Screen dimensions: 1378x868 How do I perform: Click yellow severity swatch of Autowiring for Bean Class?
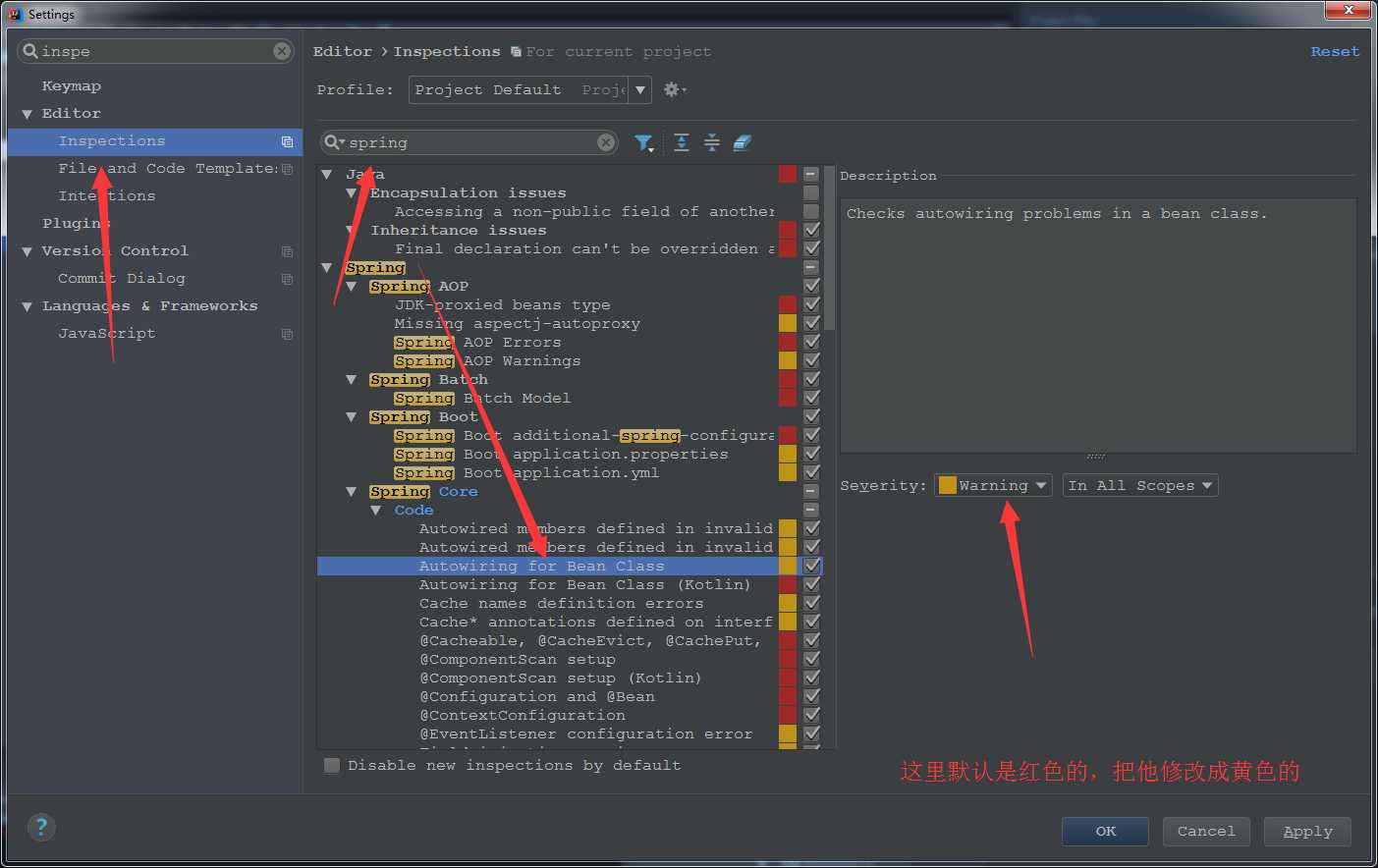(x=788, y=566)
